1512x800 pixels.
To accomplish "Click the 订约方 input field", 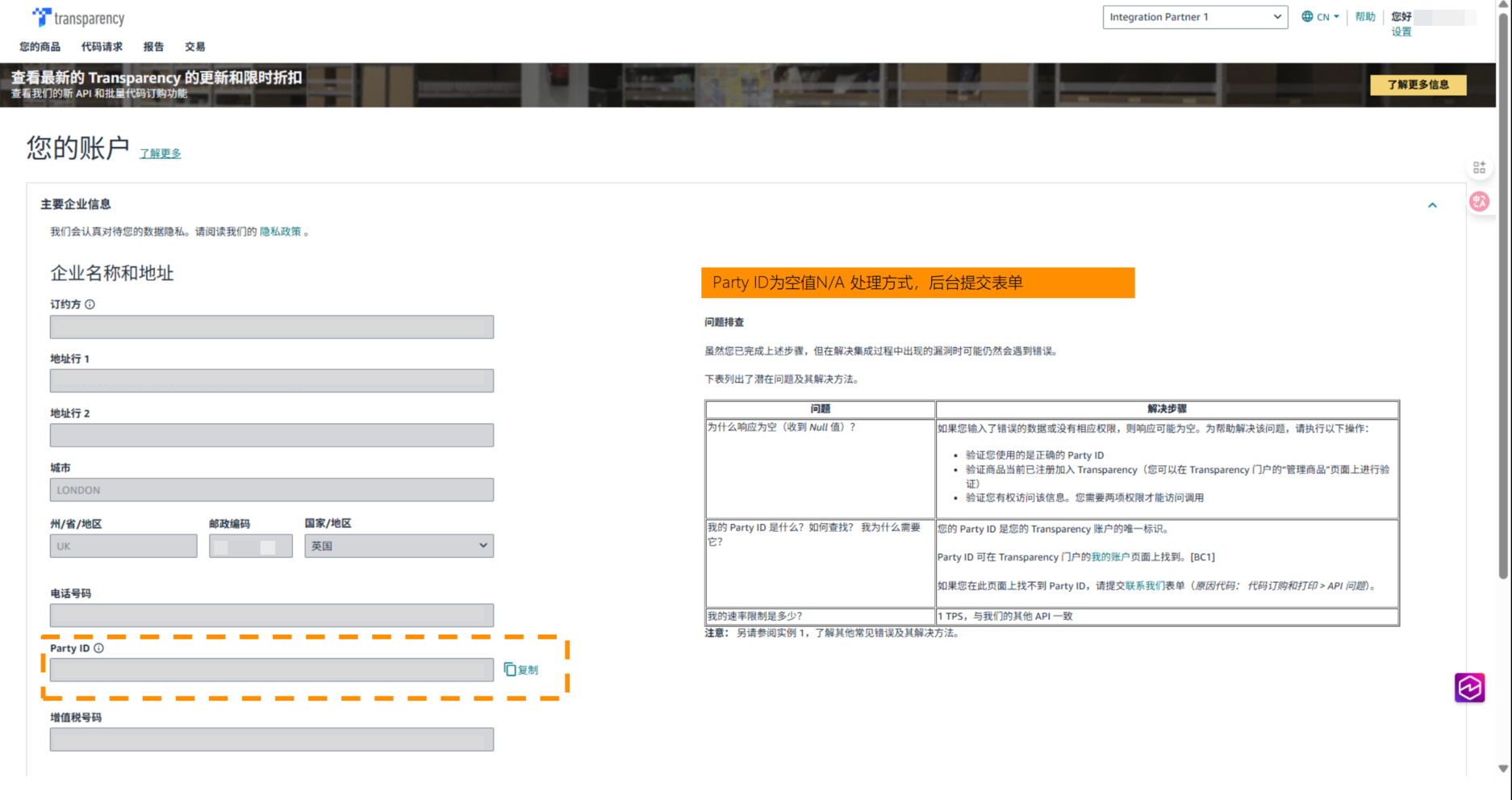I will pyautogui.click(x=272, y=327).
